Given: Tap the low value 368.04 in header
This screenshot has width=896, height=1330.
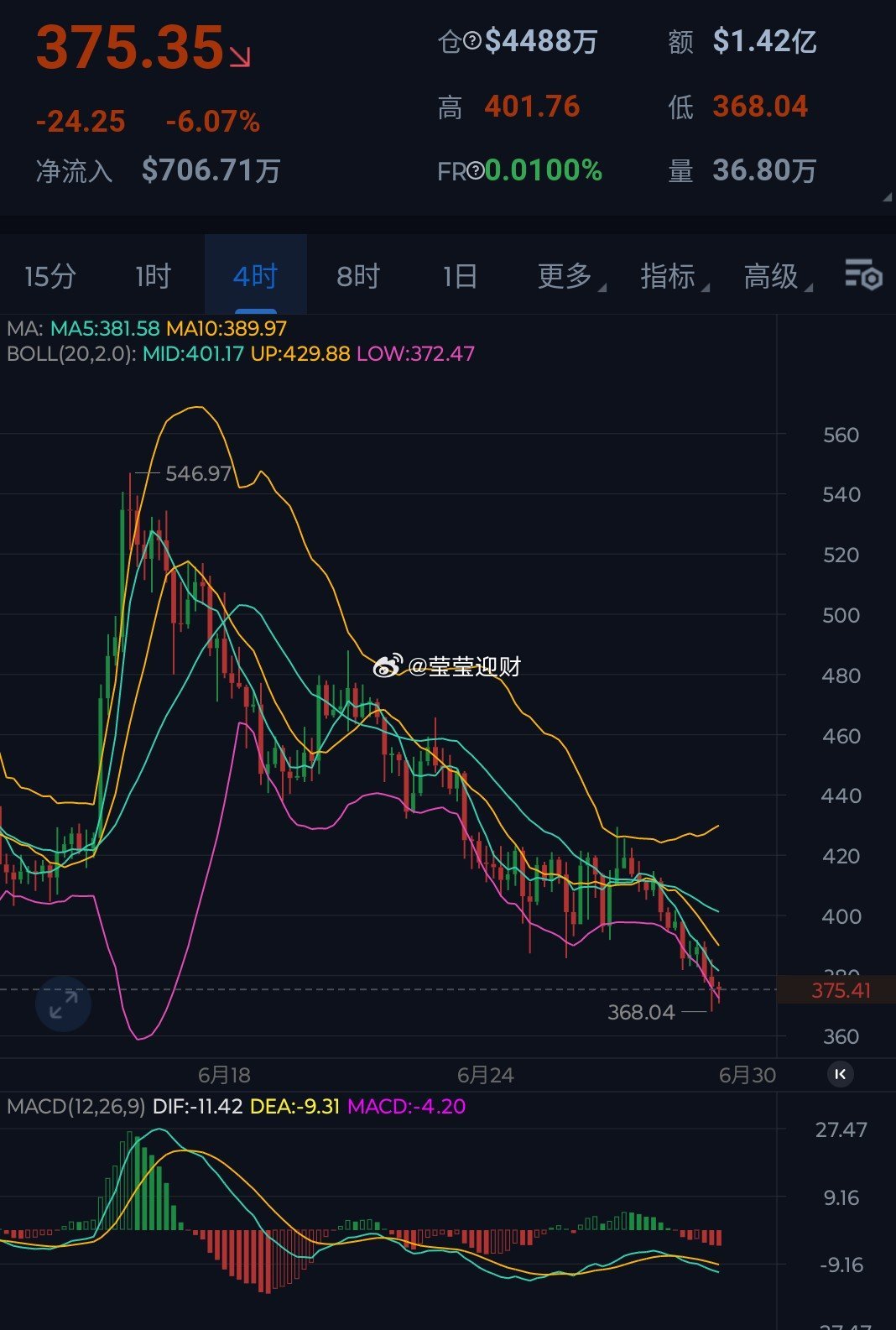Looking at the screenshot, I should click(x=760, y=107).
